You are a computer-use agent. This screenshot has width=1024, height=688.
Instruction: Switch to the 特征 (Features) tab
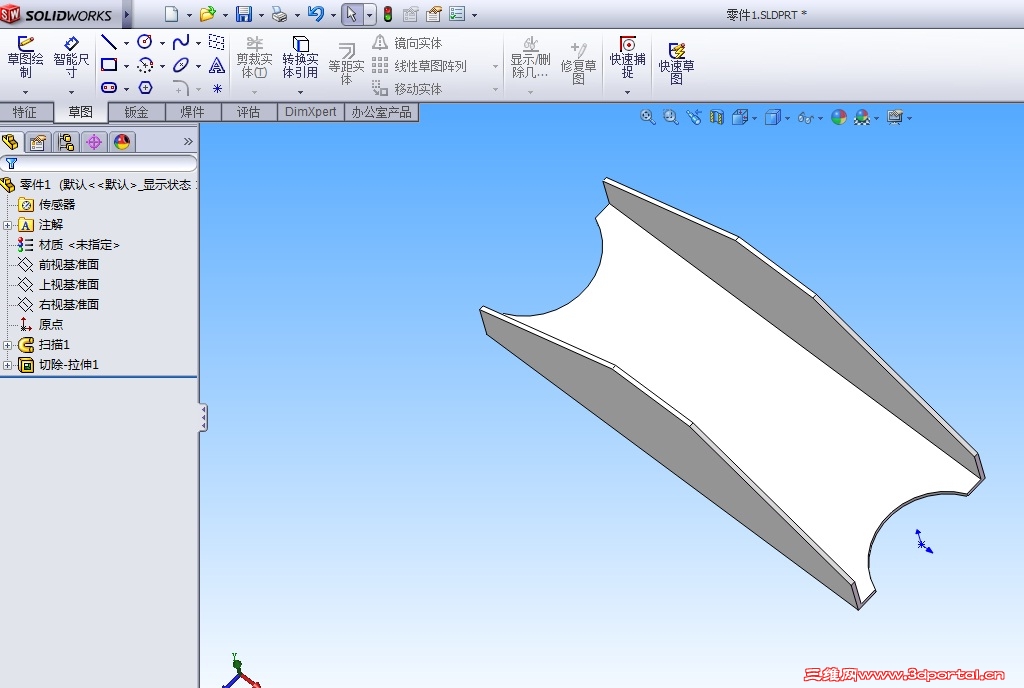click(x=25, y=112)
